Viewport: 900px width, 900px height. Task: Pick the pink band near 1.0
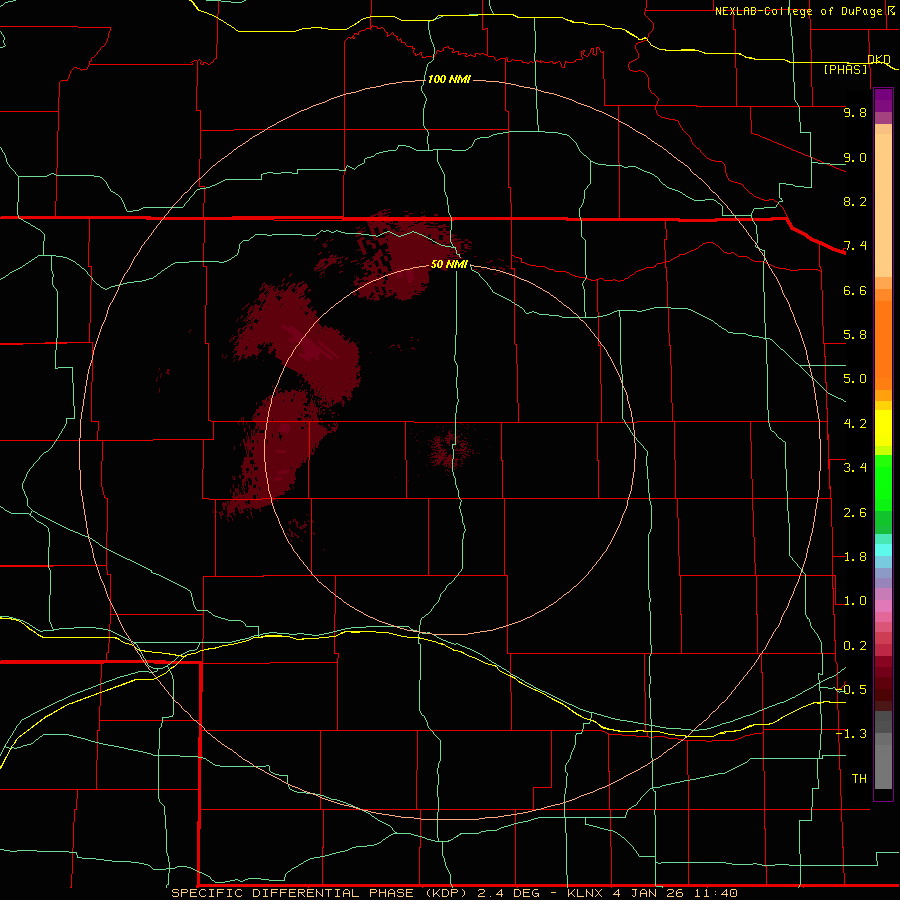[883, 605]
